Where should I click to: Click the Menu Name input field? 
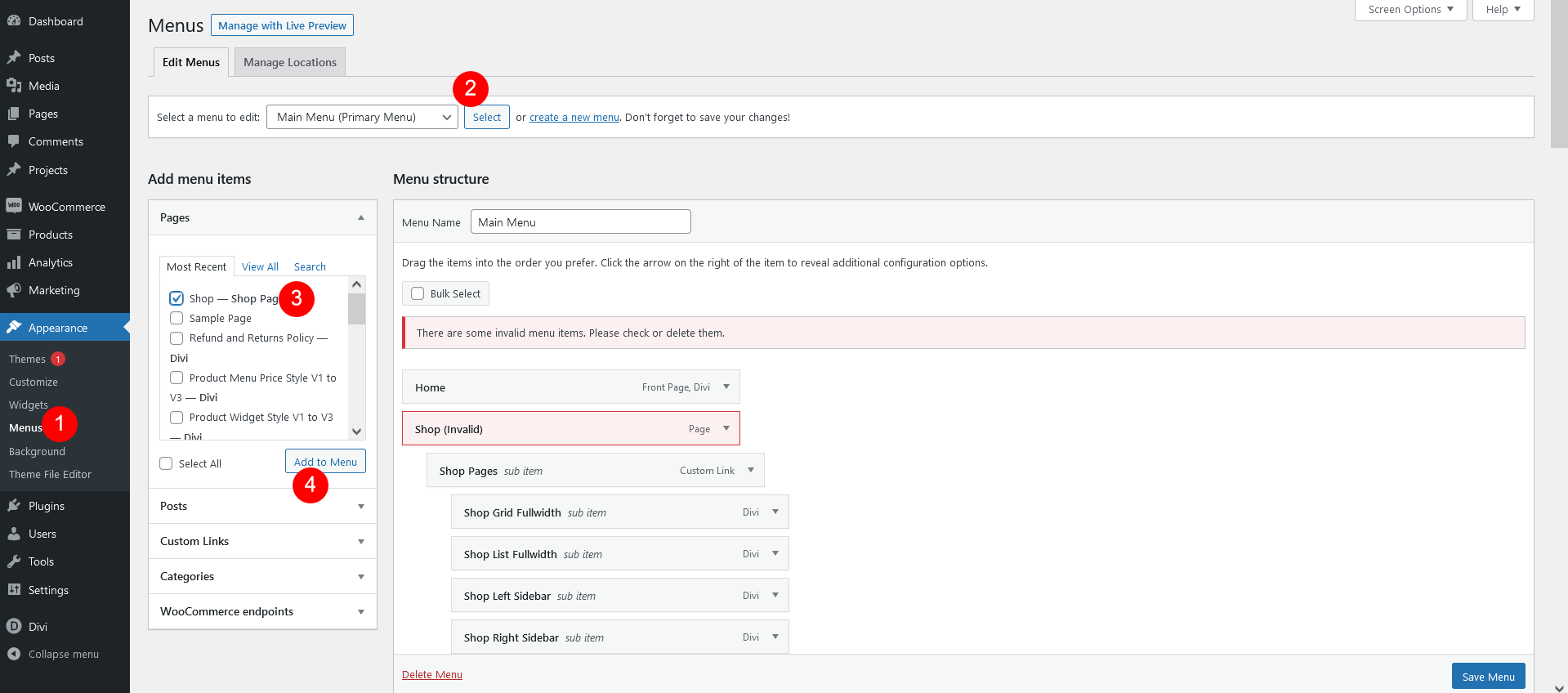click(x=581, y=221)
